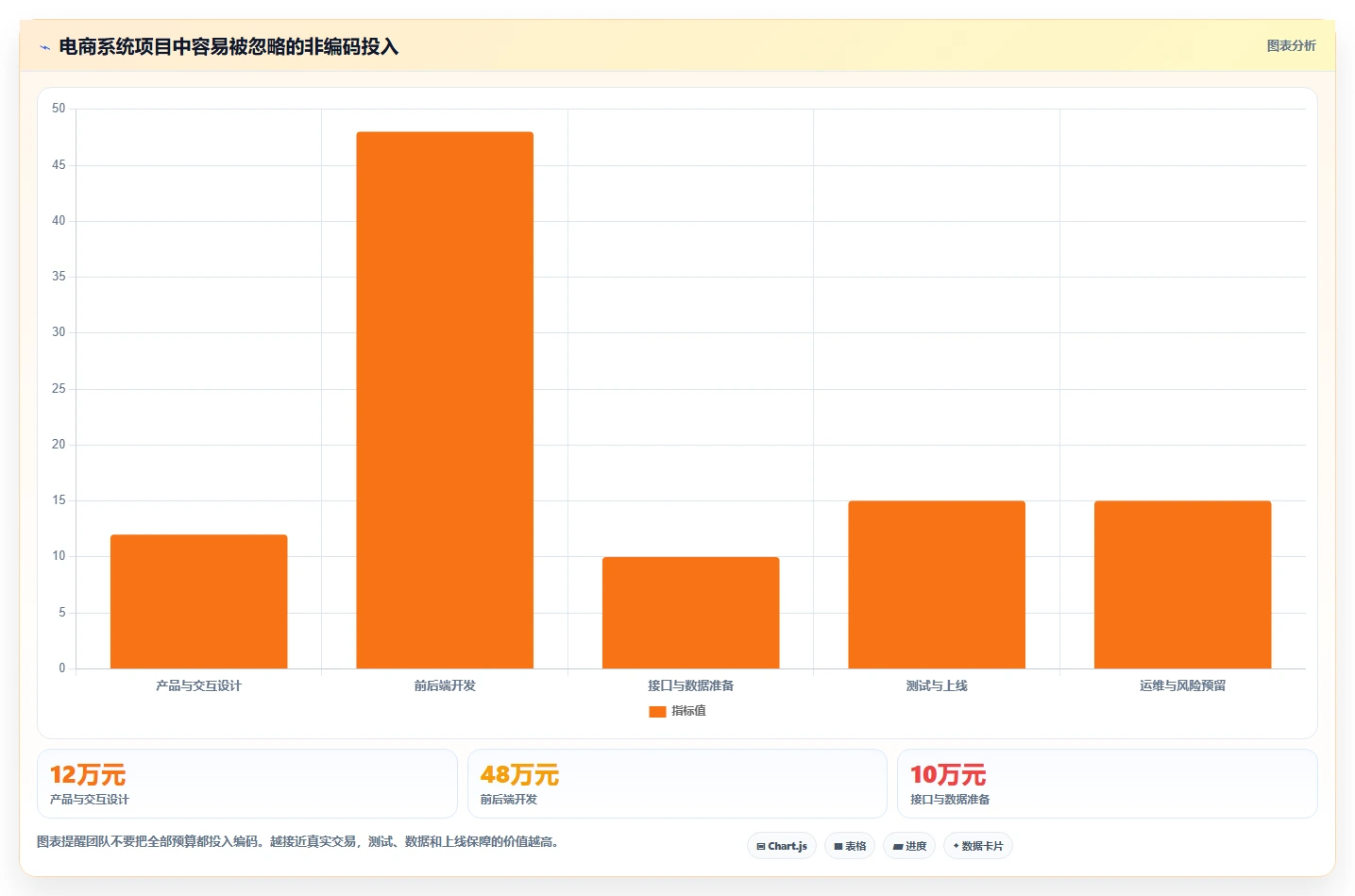1355x896 pixels.
Task: Click the Chart.js tag chip
Action: click(x=782, y=846)
